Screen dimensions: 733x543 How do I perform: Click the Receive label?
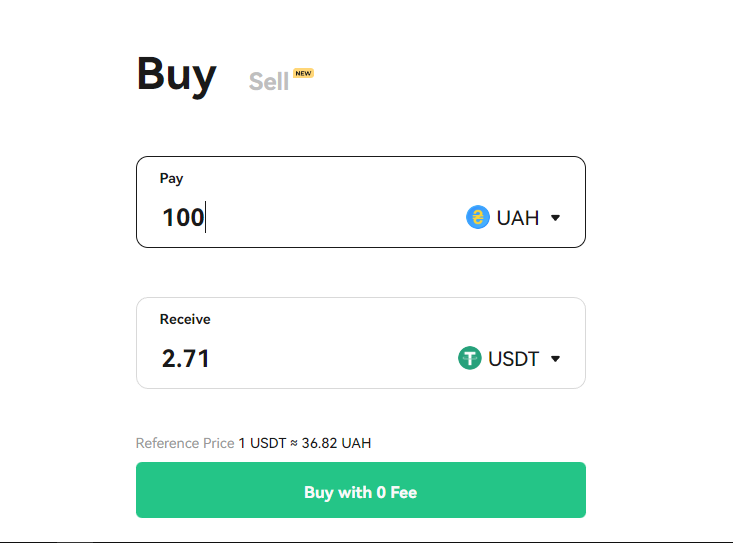point(185,319)
